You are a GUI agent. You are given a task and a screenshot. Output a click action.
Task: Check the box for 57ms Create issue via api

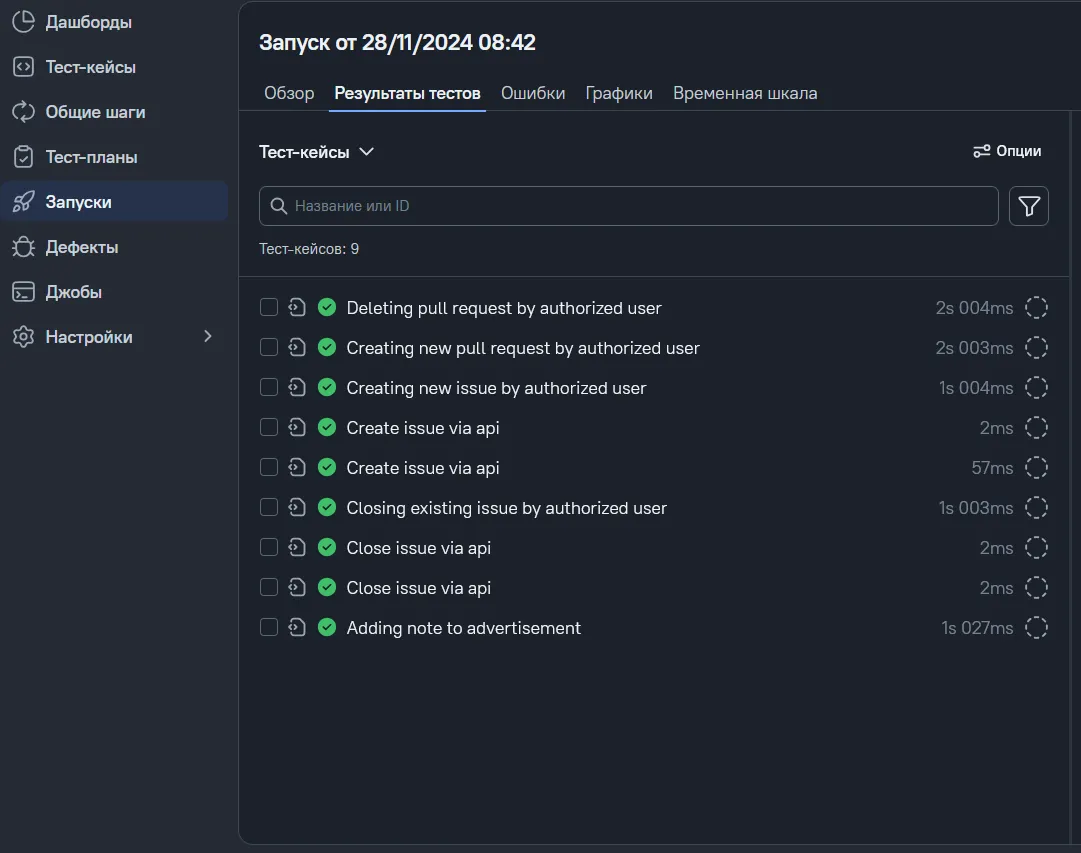tap(269, 467)
